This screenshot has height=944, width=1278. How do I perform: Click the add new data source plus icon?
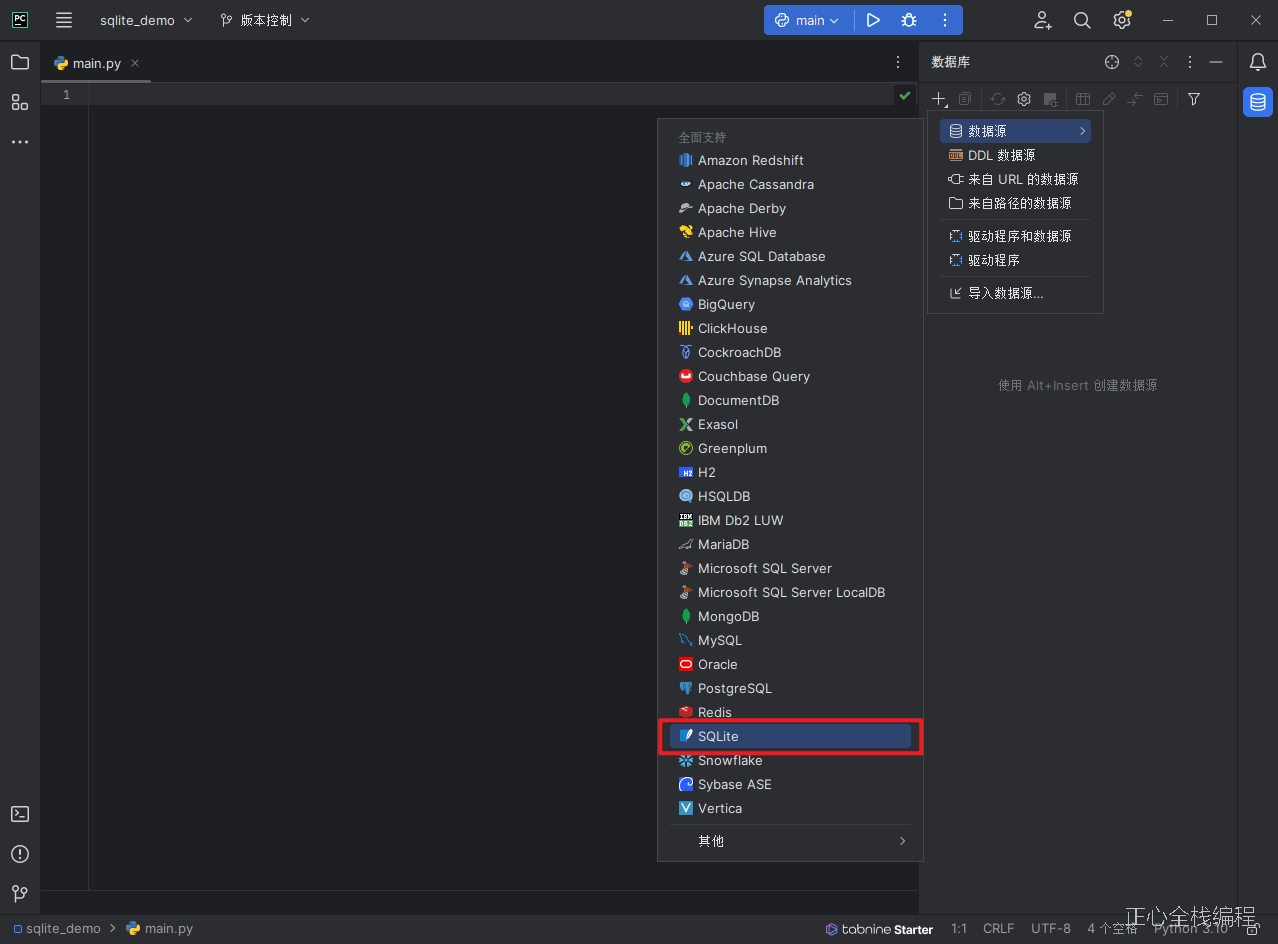[939, 99]
